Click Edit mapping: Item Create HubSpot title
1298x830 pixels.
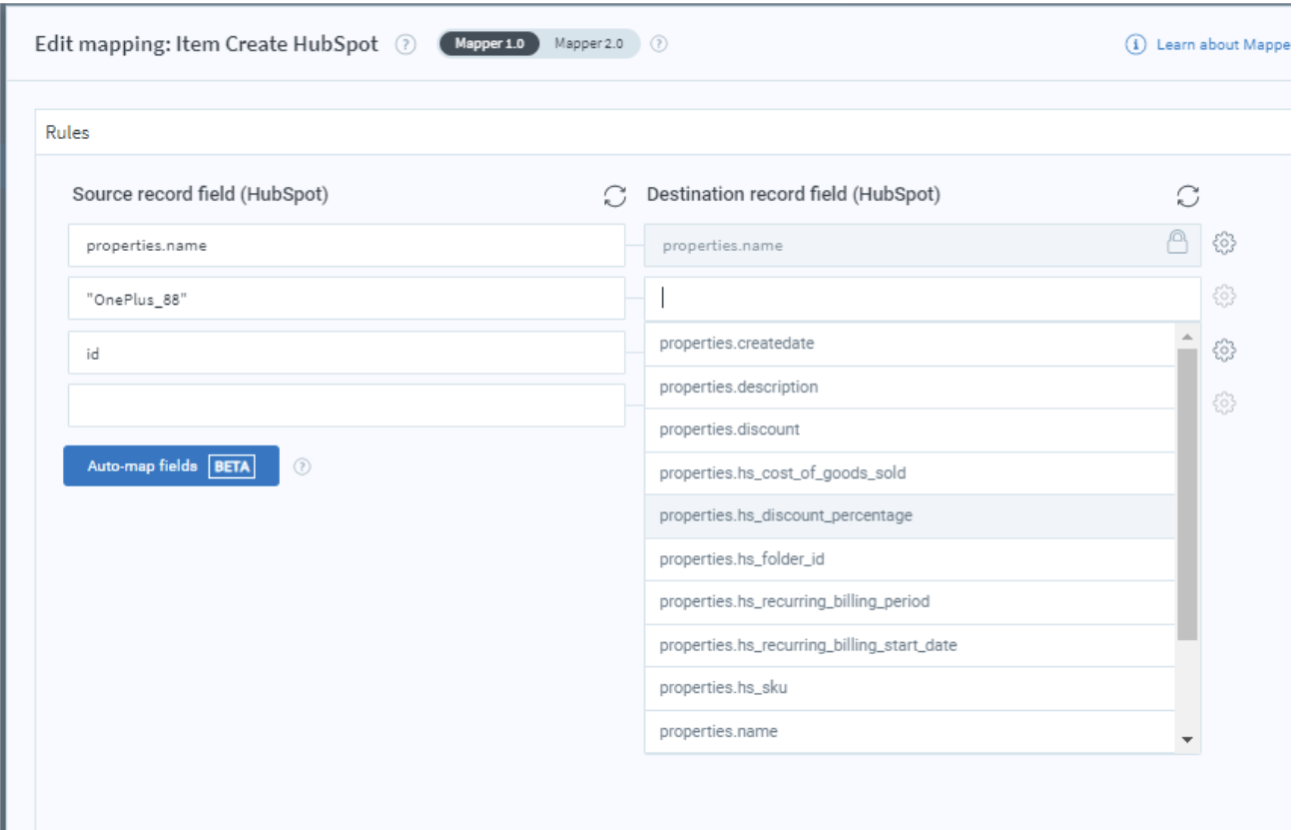(x=207, y=45)
